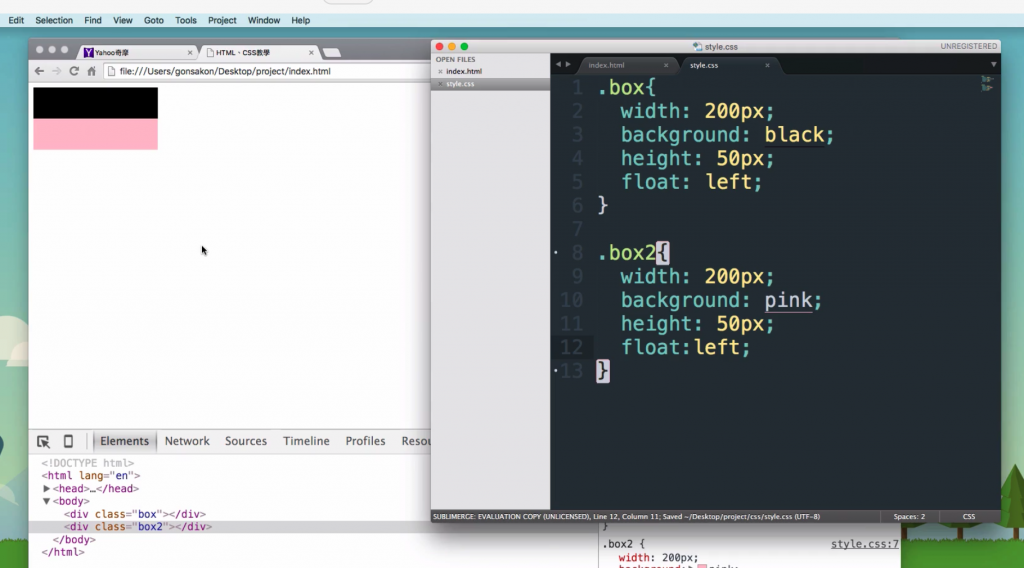Expand the head node in DevTools

coord(46,488)
